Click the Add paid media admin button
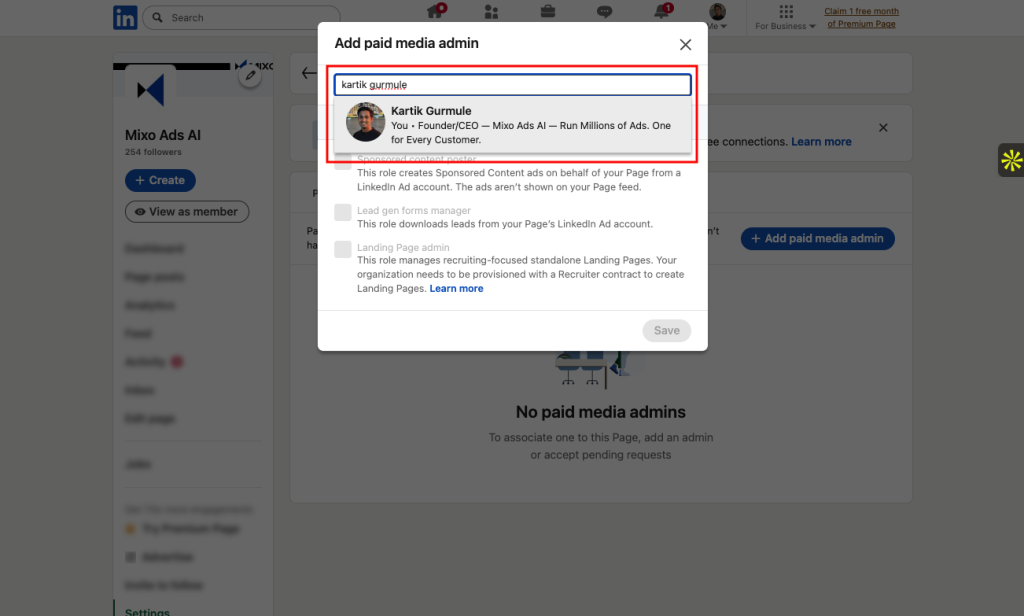The image size is (1024, 616). (x=818, y=238)
